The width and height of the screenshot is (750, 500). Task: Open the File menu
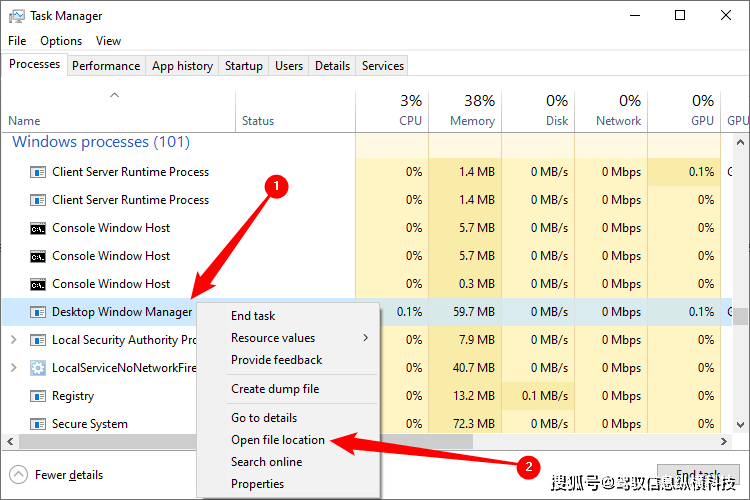click(17, 41)
